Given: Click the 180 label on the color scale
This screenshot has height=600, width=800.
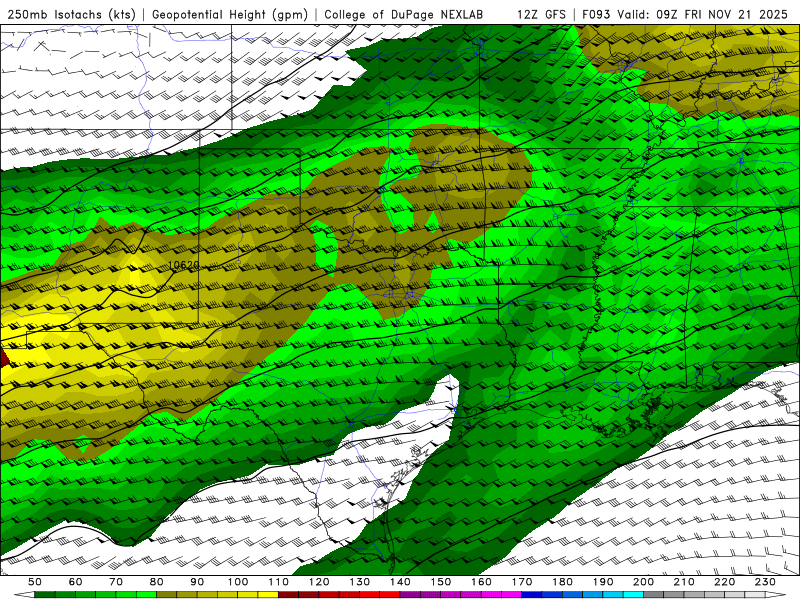Looking at the screenshot, I should (562, 582).
